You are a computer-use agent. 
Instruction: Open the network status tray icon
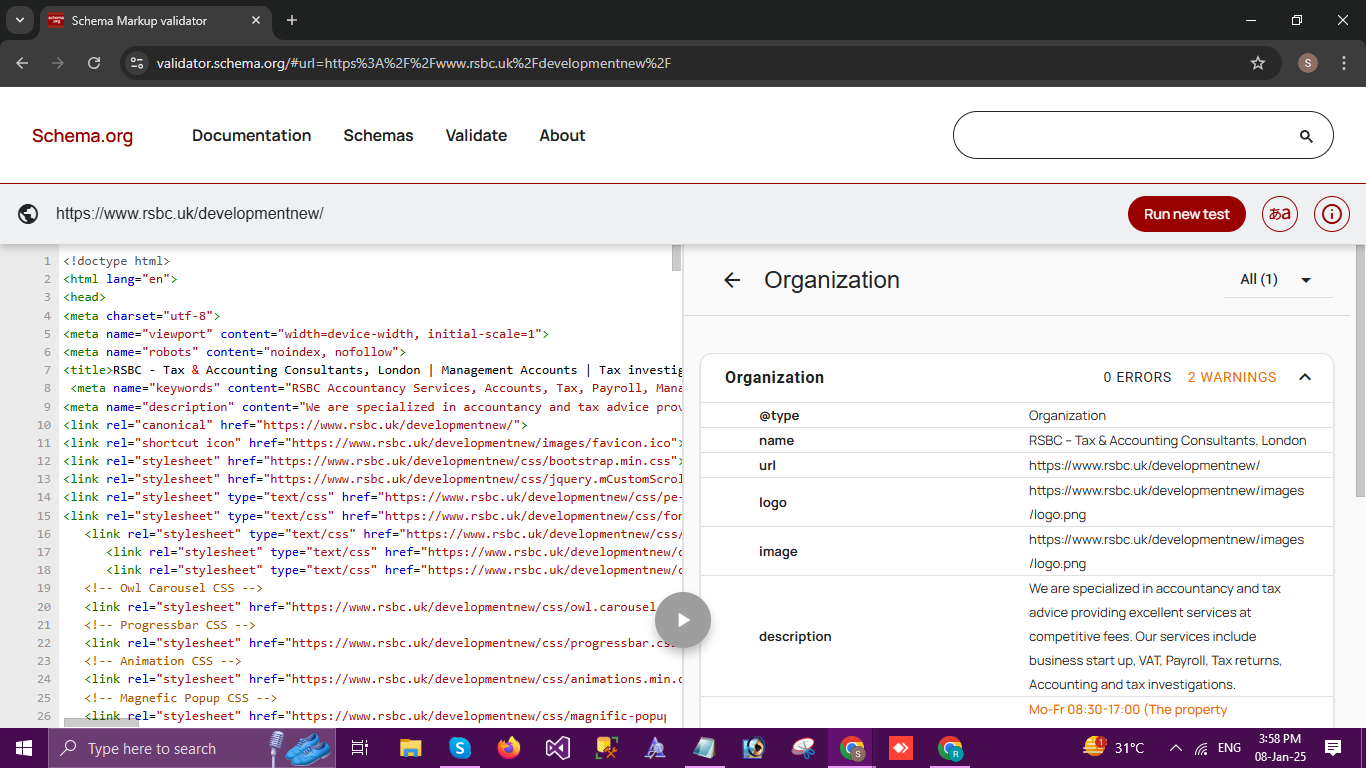[x=1201, y=748]
